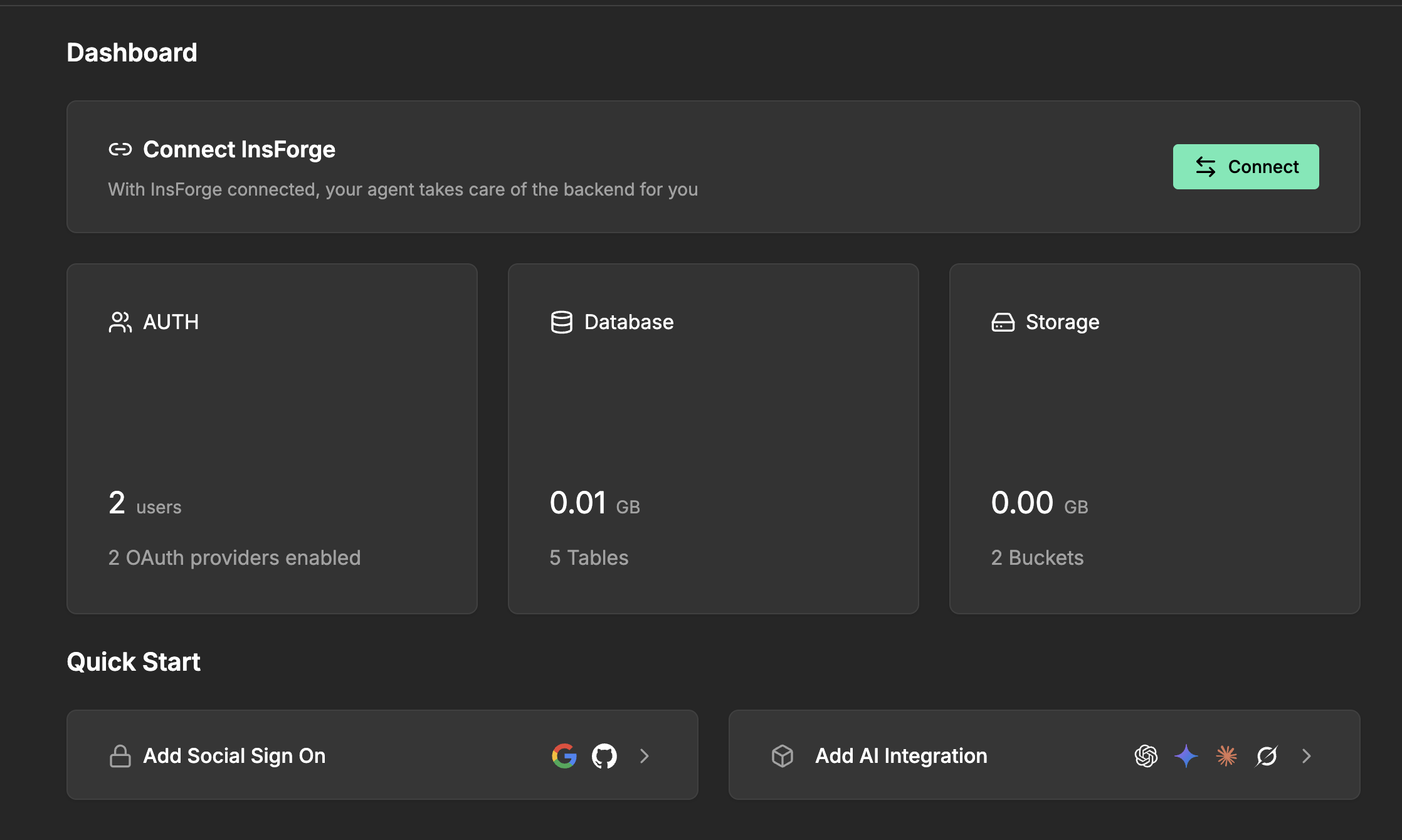Click the lock icon beside Add Social Sign On
This screenshot has width=1402, height=840.
pos(120,755)
